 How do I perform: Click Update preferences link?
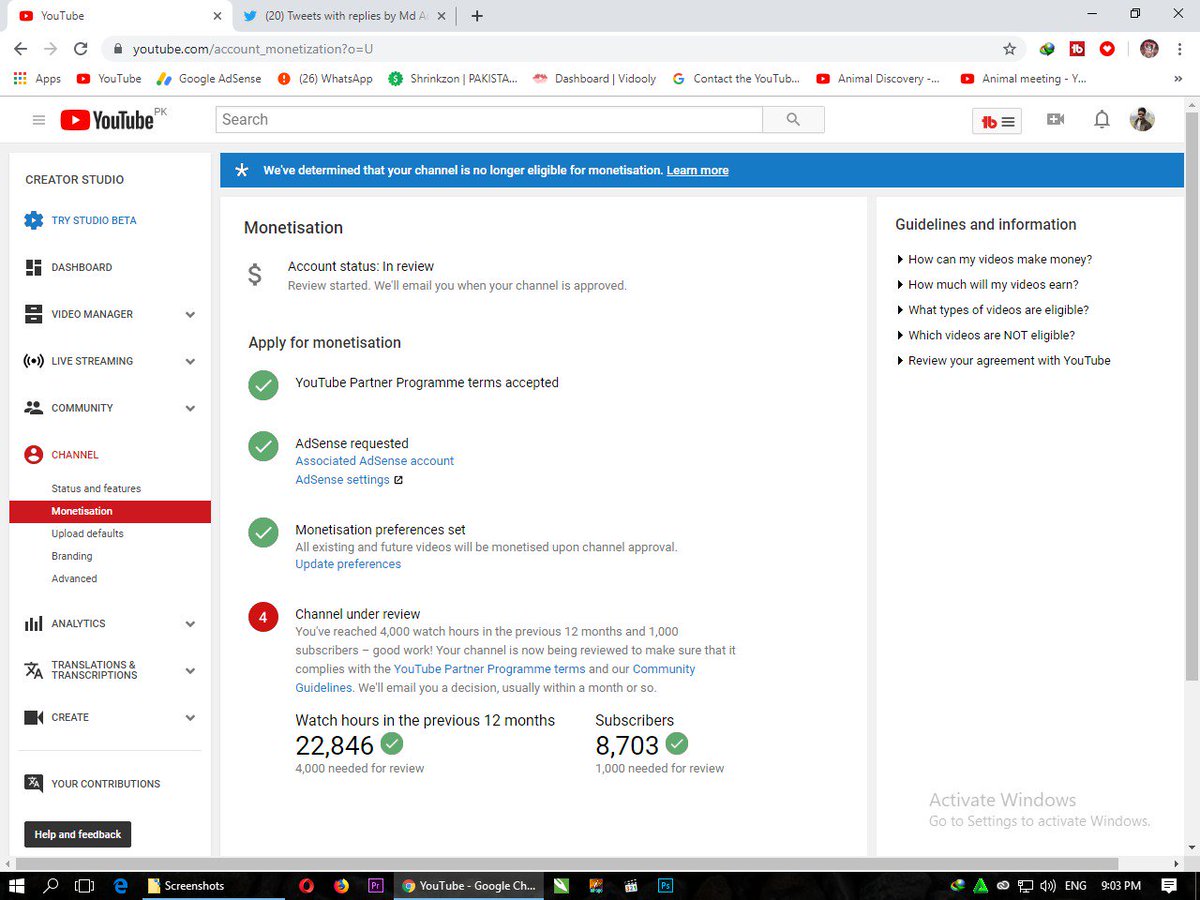(348, 564)
